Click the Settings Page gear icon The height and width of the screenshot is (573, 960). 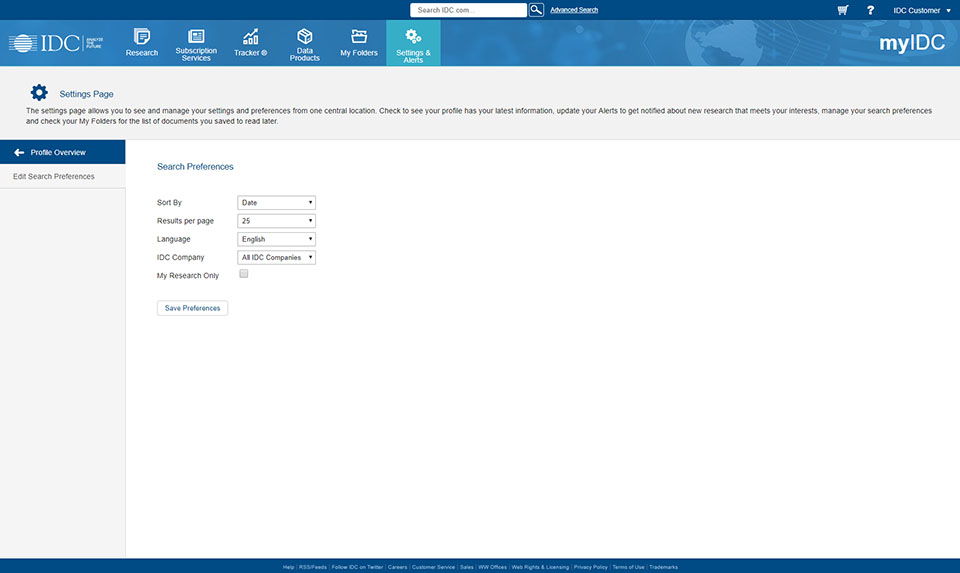pos(39,92)
